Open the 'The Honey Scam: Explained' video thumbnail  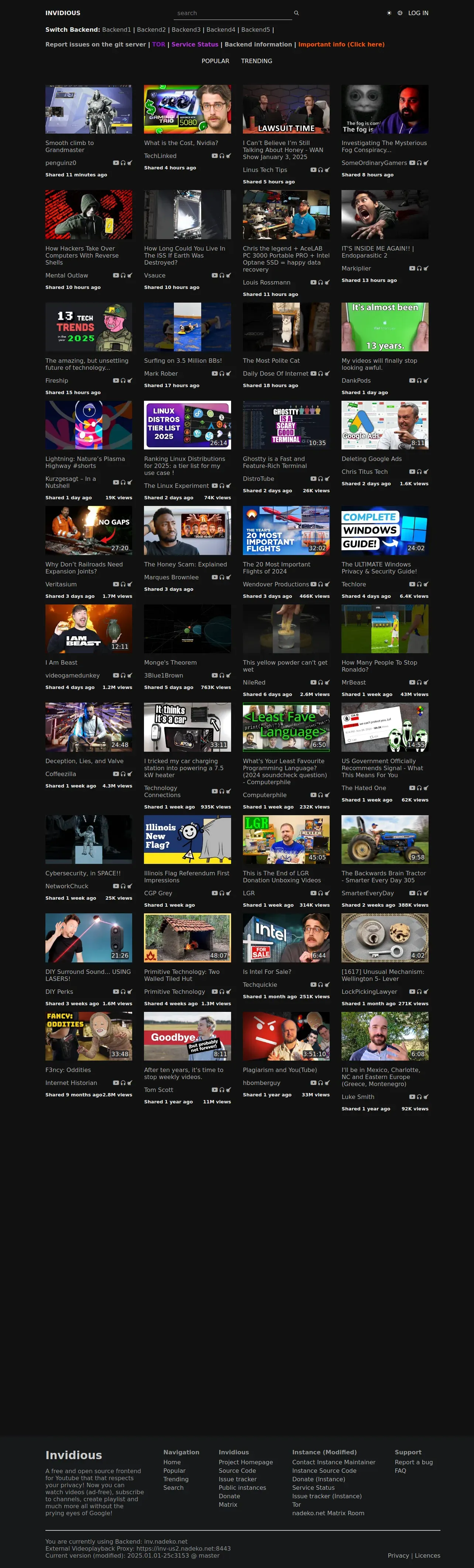click(188, 530)
